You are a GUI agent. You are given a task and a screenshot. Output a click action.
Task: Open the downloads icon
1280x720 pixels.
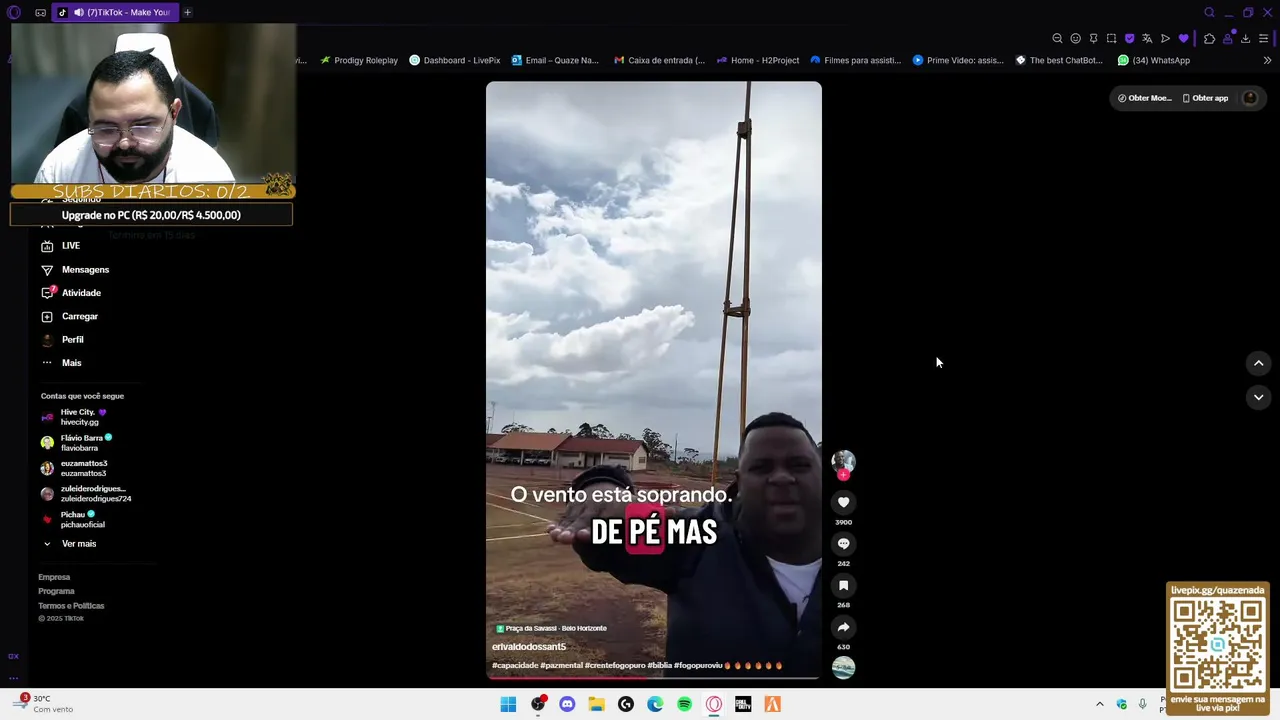pyautogui.click(x=1245, y=38)
